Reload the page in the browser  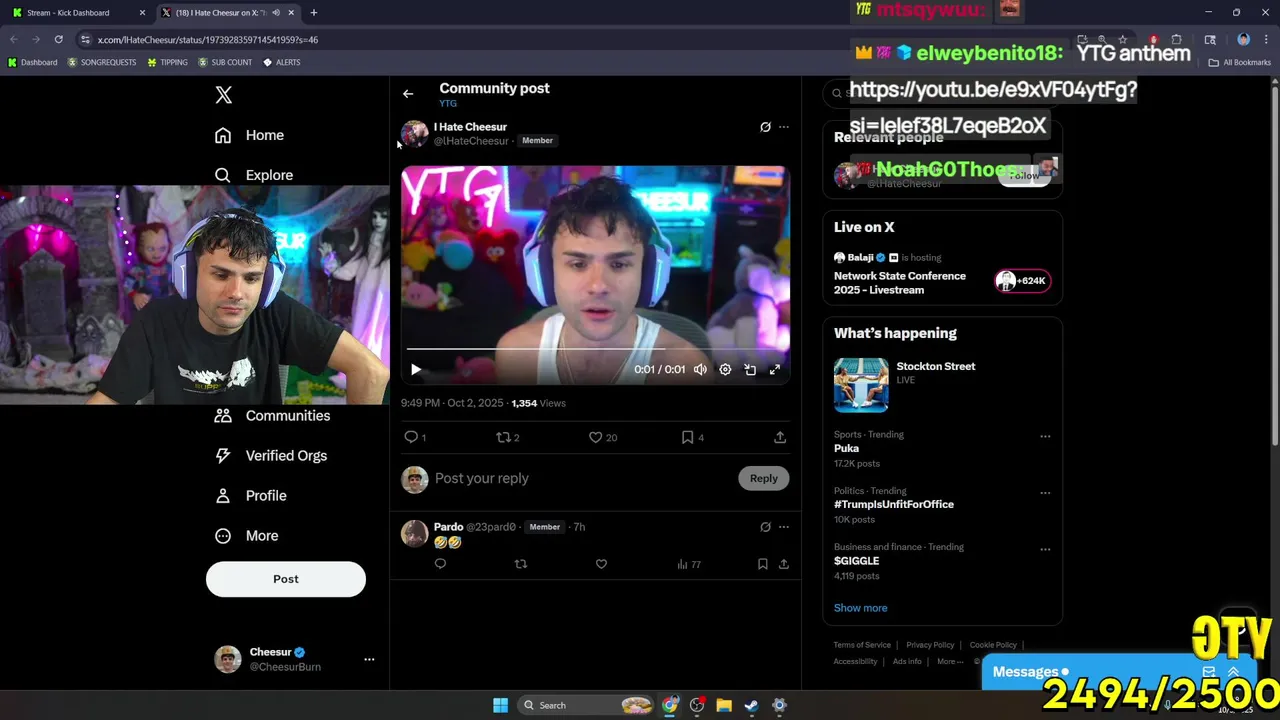(x=59, y=40)
